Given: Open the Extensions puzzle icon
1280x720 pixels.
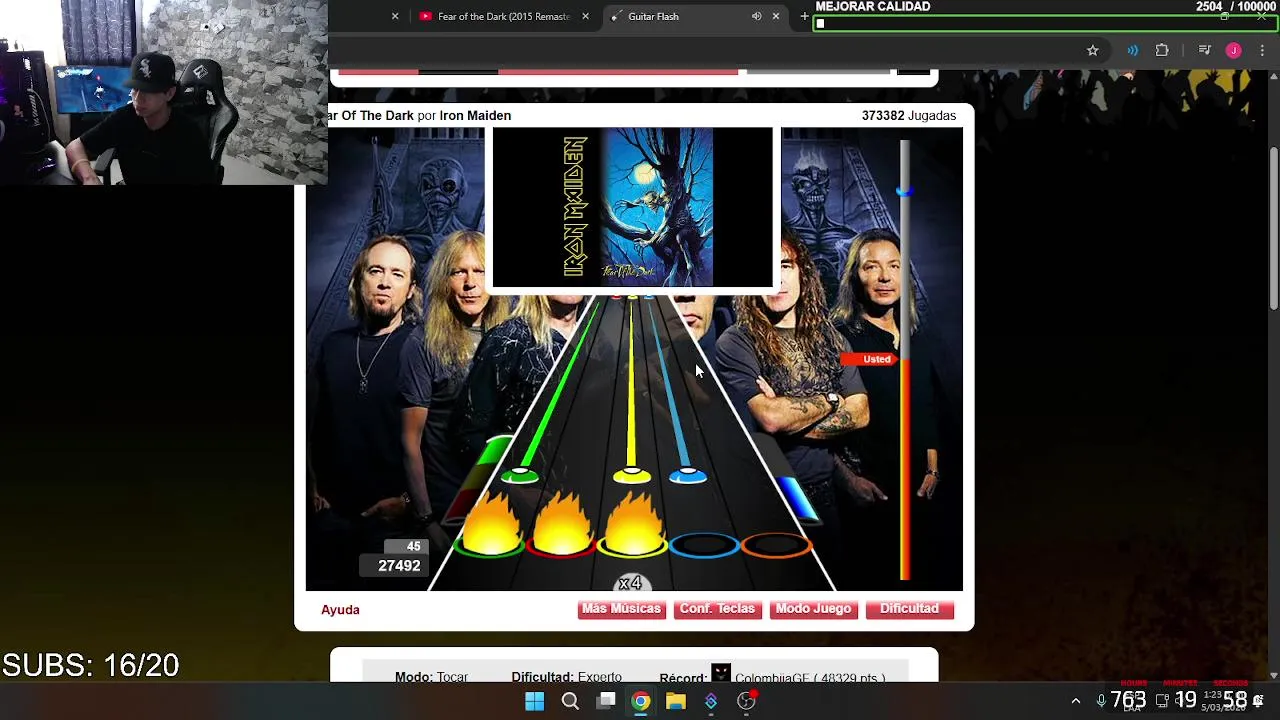Looking at the screenshot, I should (1162, 50).
